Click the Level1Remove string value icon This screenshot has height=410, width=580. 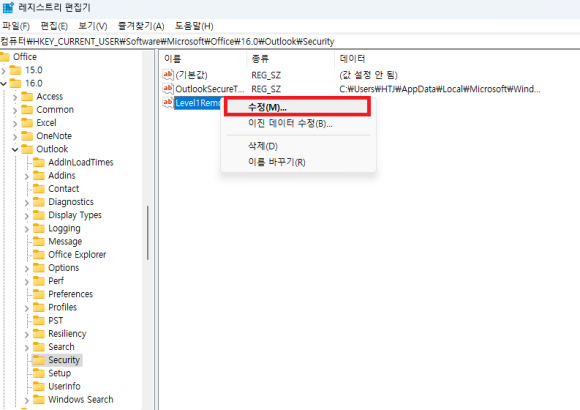tap(168, 102)
